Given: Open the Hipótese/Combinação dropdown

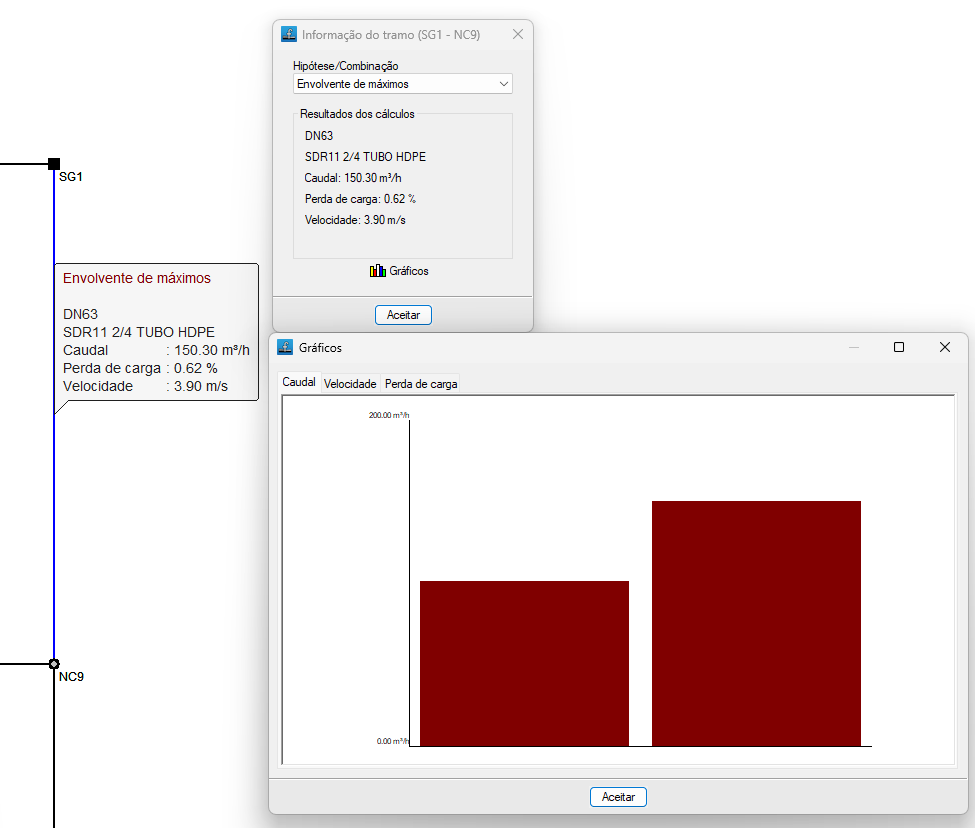Looking at the screenshot, I should tap(402, 84).
